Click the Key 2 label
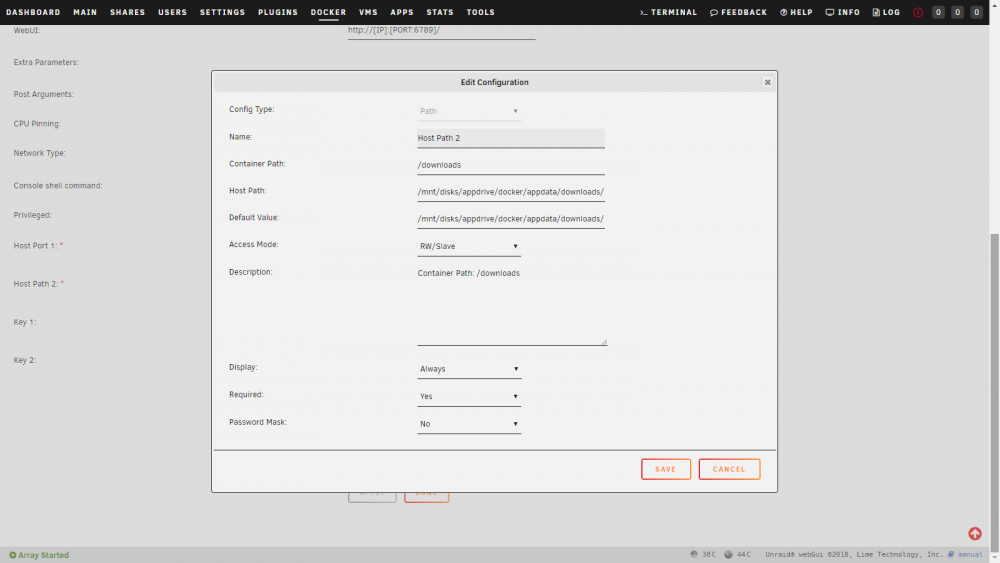1000x563 pixels. coord(25,360)
